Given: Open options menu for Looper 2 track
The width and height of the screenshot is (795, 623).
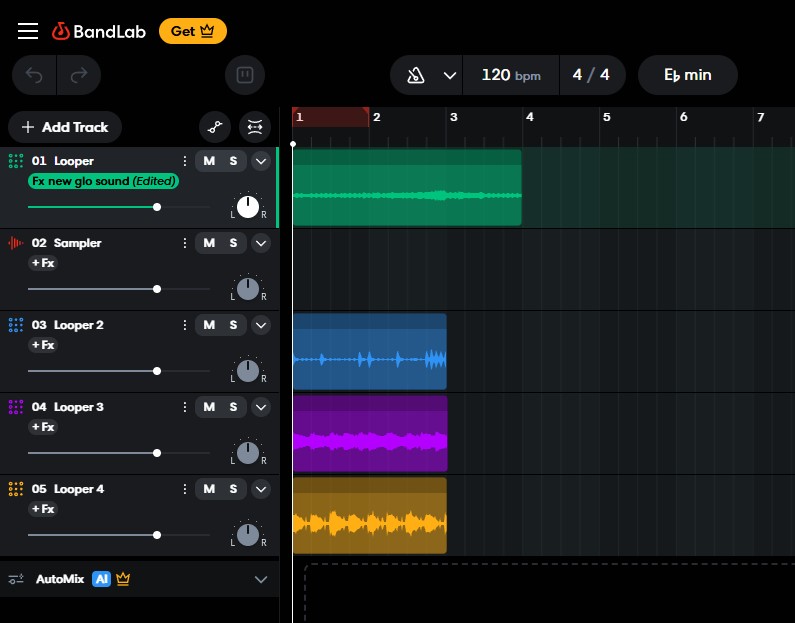Looking at the screenshot, I should coord(184,325).
